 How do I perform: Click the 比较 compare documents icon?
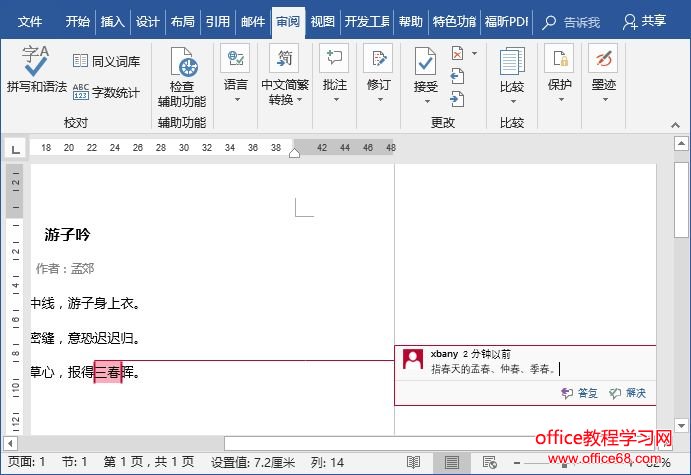point(512,61)
